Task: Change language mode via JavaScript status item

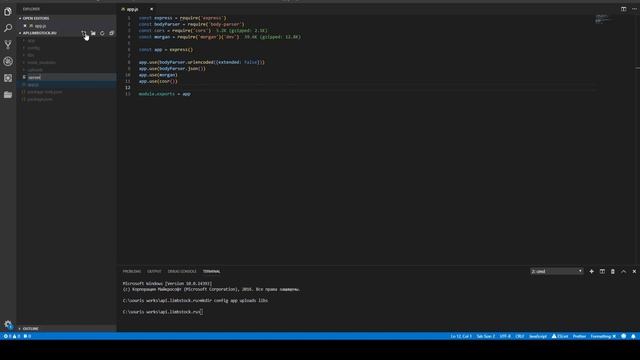Action: (x=538, y=336)
